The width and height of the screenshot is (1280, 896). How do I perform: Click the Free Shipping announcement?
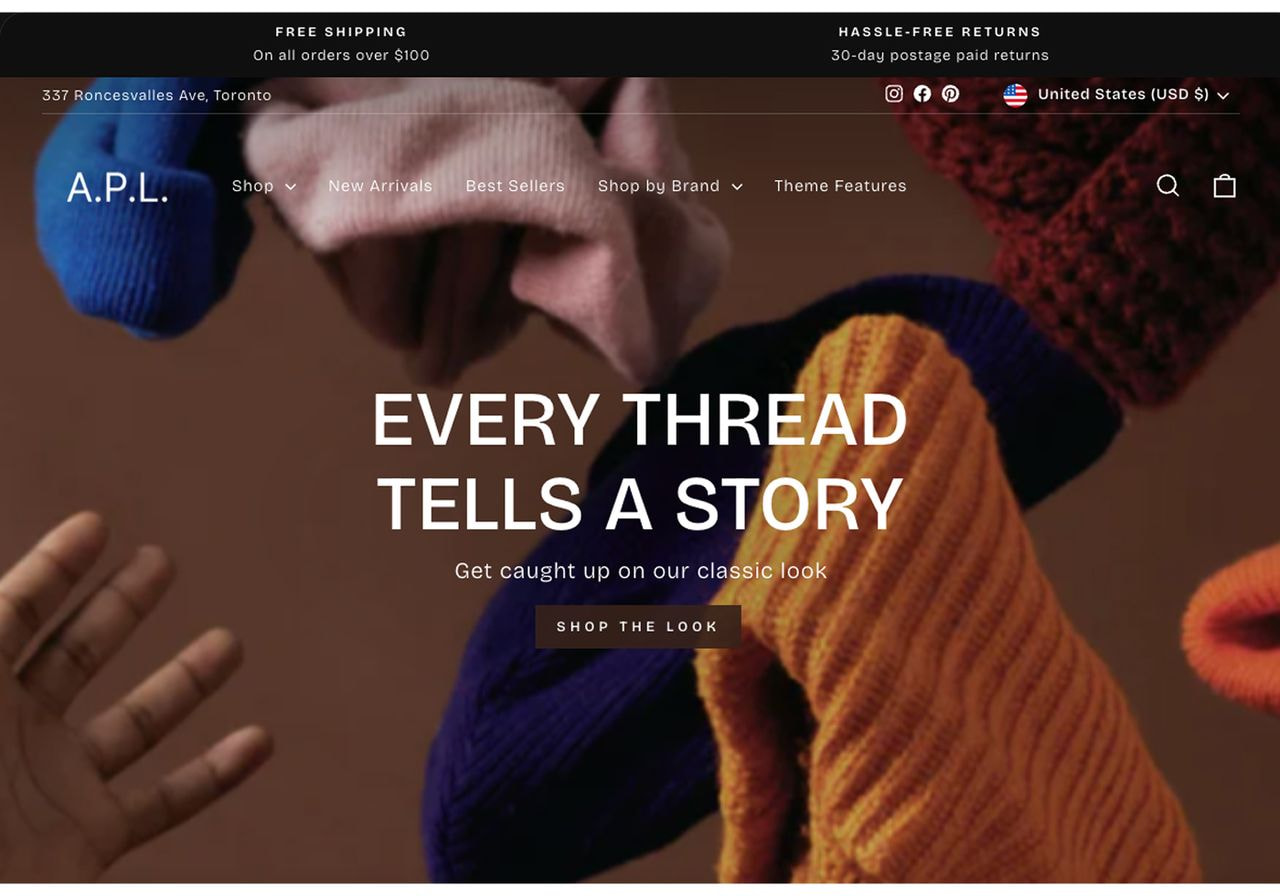point(341,44)
